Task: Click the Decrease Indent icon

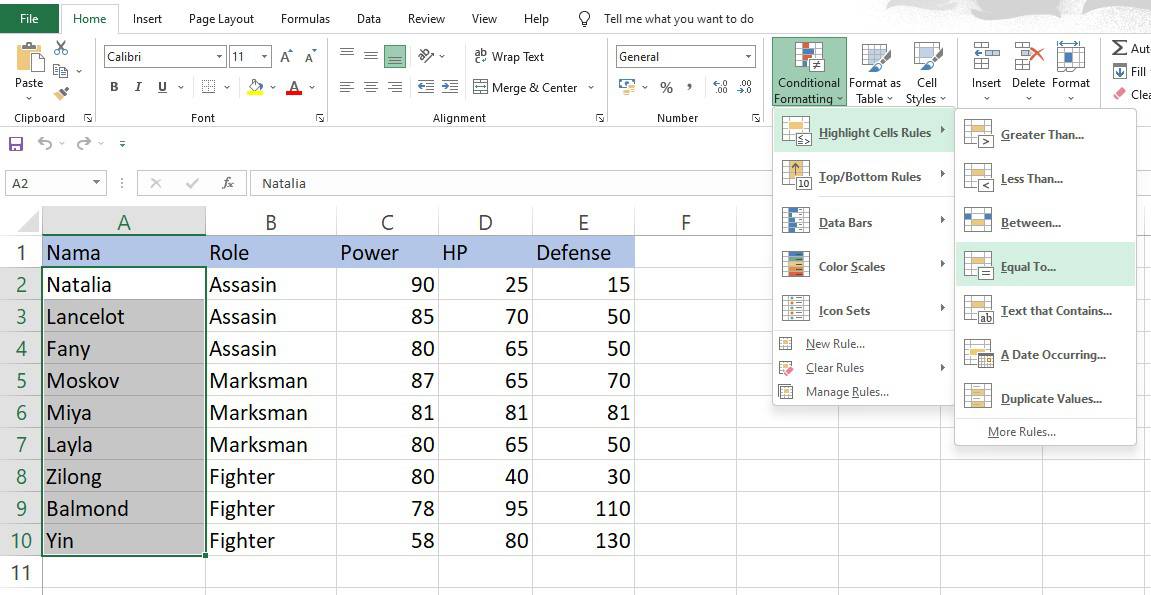Action: tap(426, 87)
